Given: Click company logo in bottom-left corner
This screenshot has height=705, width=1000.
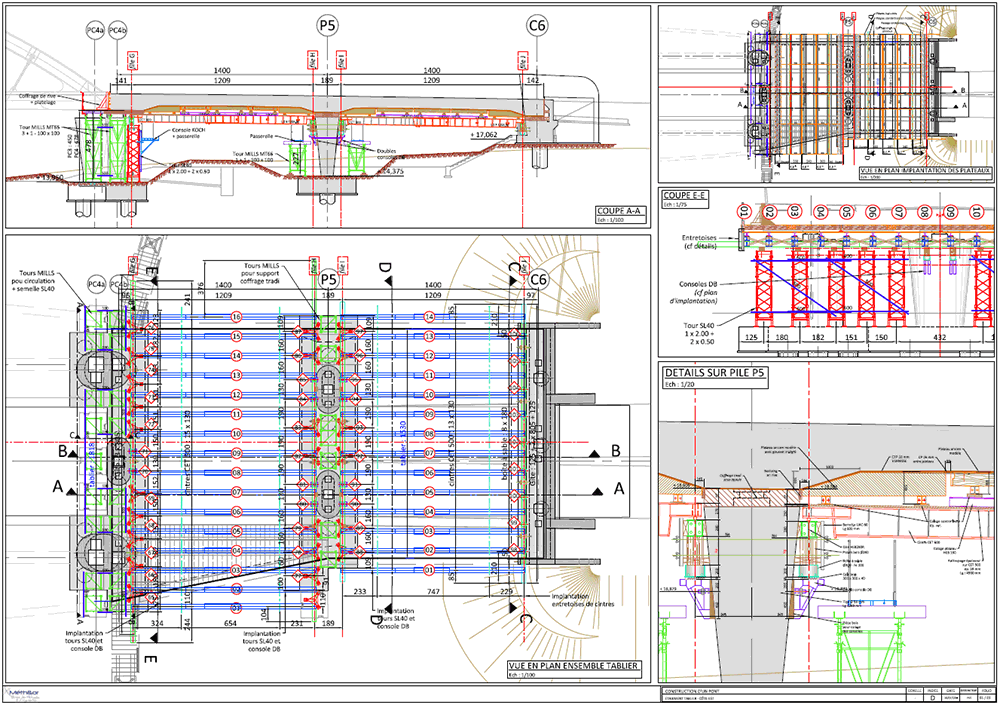Looking at the screenshot, I should click(x=24, y=694).
